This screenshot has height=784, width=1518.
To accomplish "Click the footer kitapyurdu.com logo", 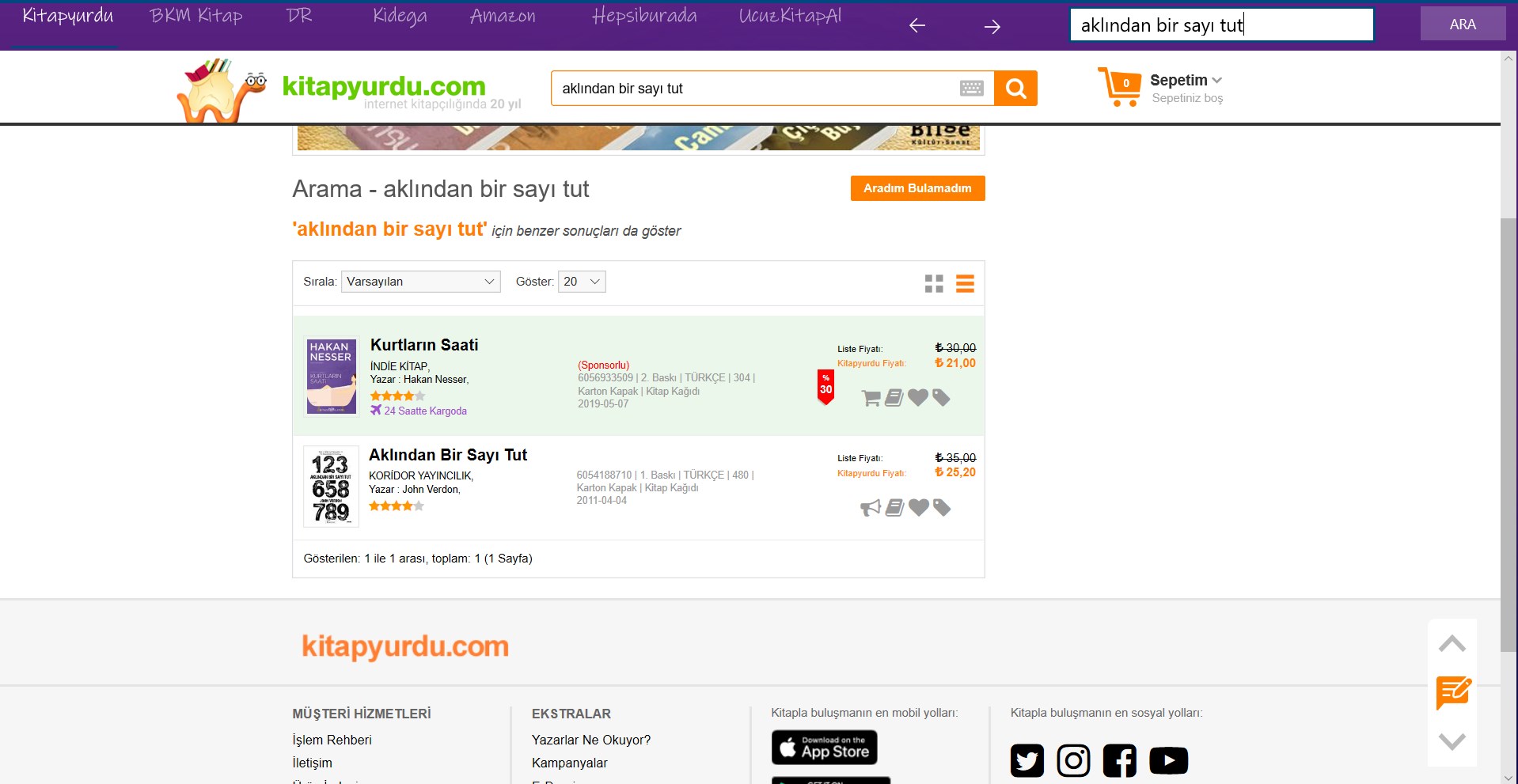I will (405, 646).
